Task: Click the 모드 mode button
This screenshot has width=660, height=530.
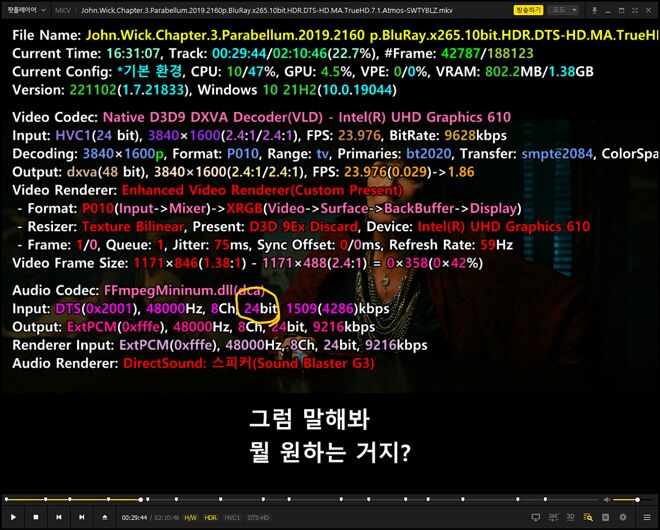Action: [x=559, y=10]
